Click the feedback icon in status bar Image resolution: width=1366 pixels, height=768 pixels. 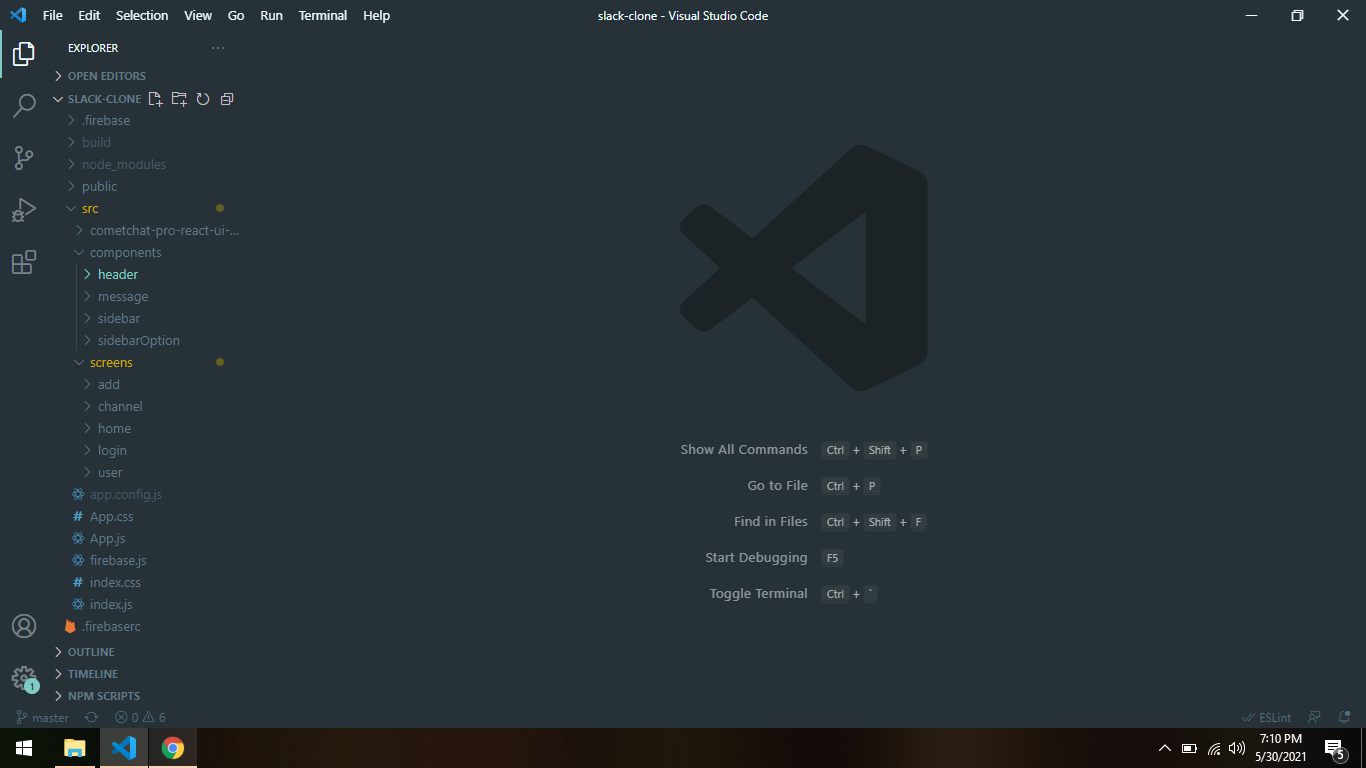click(x=1315, y=718)
